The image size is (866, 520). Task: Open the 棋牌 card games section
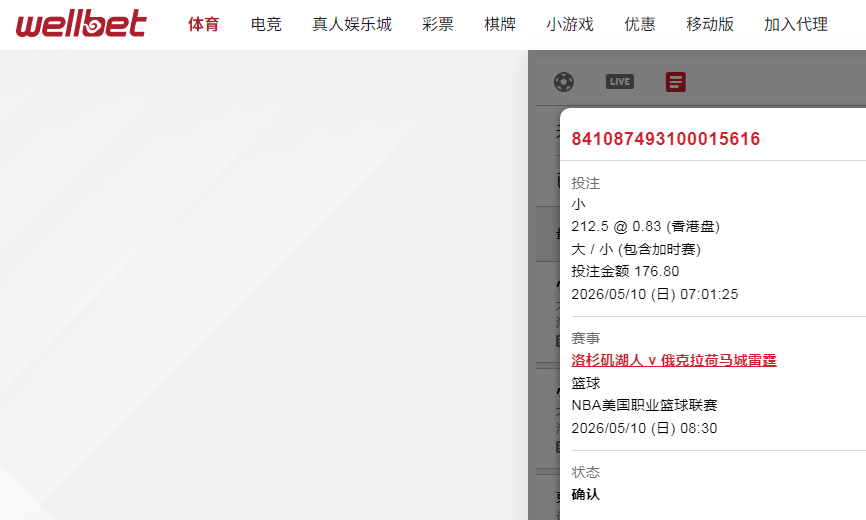click(500, 24)
